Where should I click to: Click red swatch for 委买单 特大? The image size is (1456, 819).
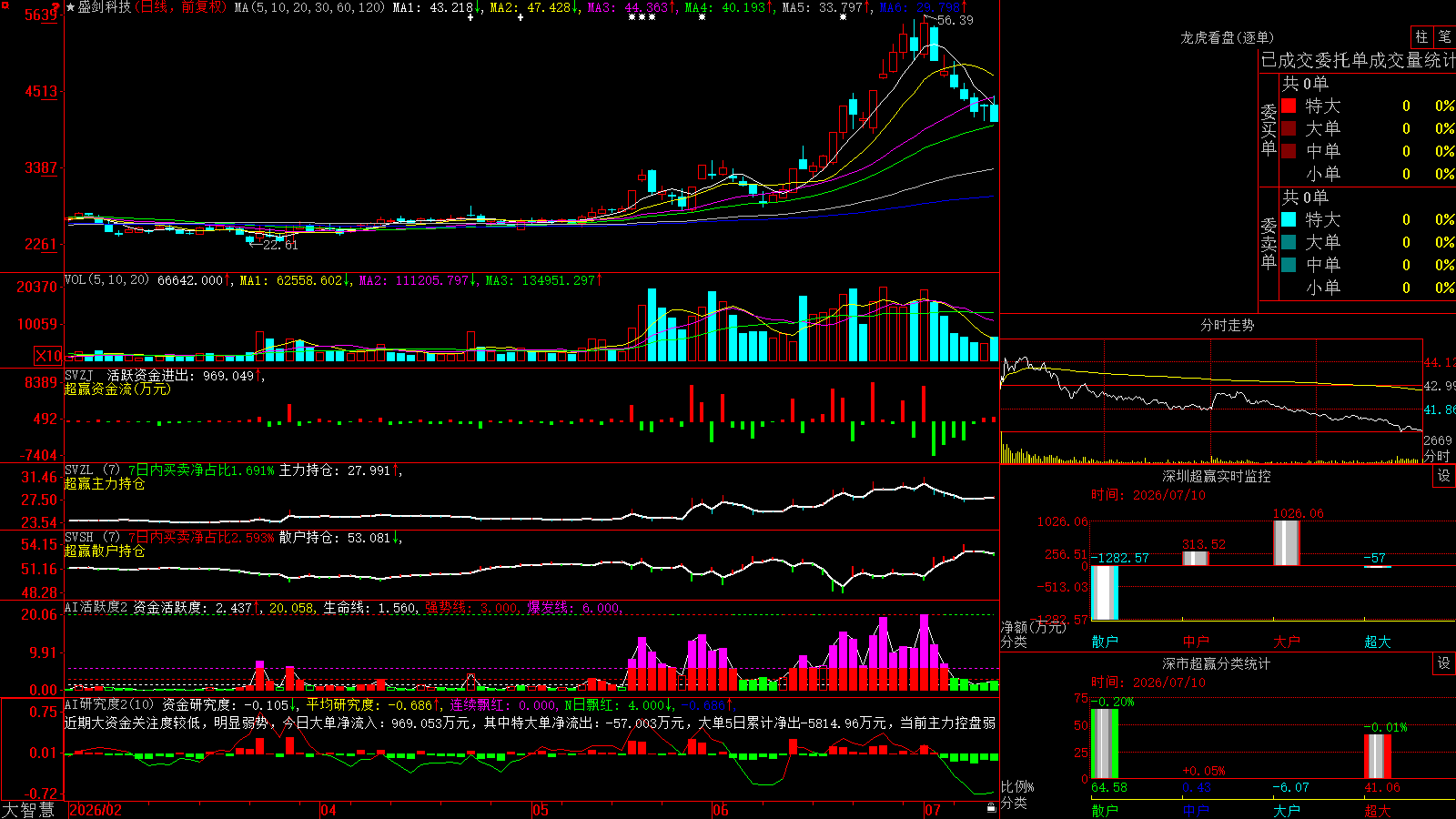coord(1289,106)
